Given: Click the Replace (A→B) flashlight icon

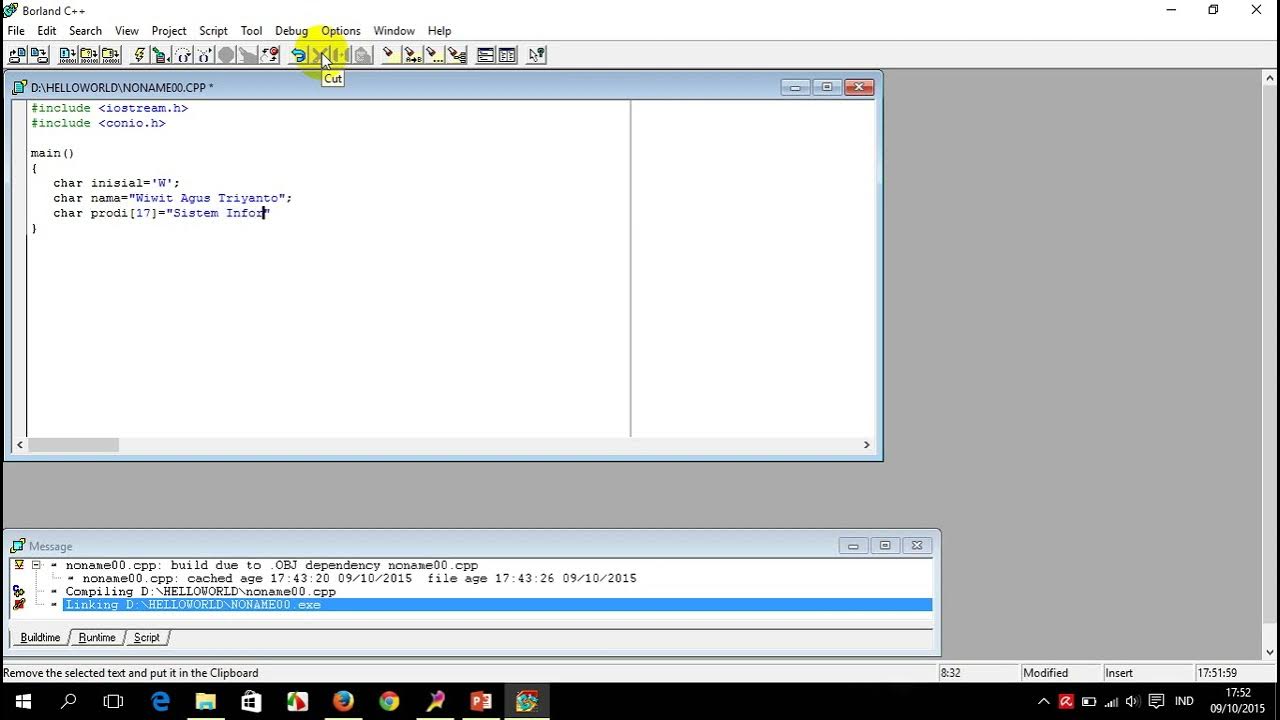Looking at the screenshot, I should coord(412,55).
